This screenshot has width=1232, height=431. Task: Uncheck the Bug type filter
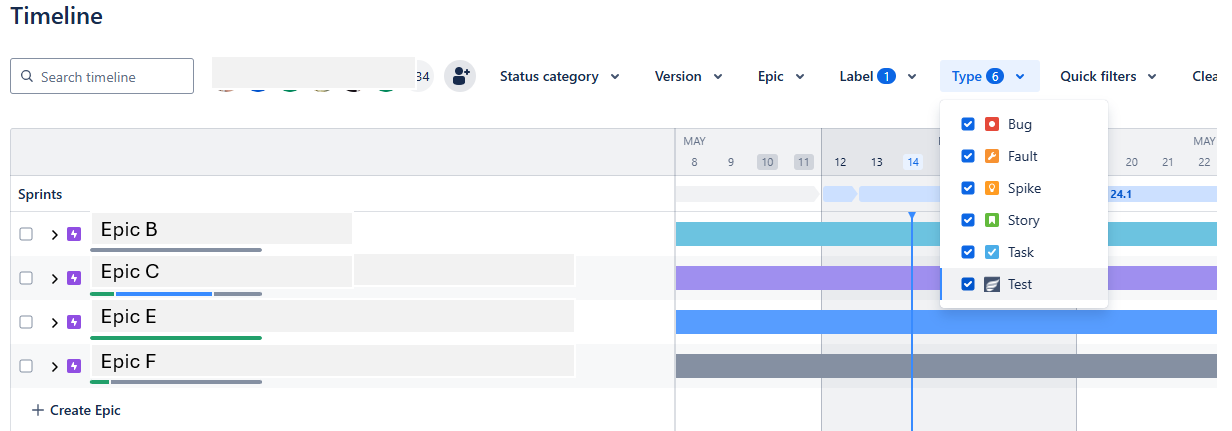click(x=968, y=124)
